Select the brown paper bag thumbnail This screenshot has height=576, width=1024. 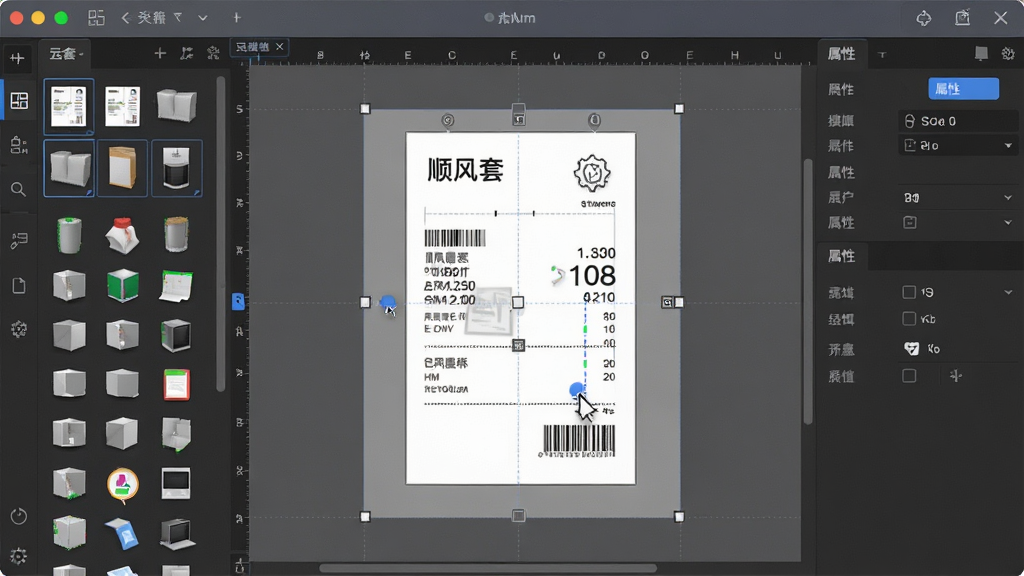[122, 168]
